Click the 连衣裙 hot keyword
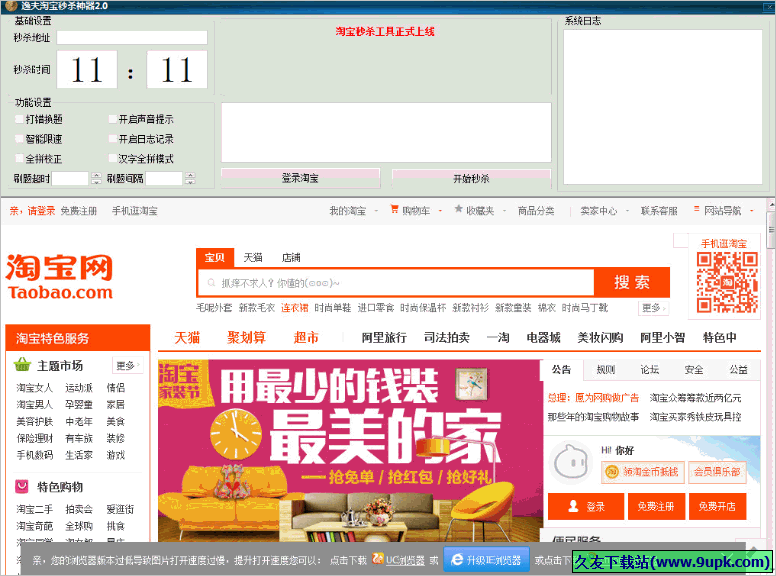This screenshot has height=576, width=776. click(294, 308)
